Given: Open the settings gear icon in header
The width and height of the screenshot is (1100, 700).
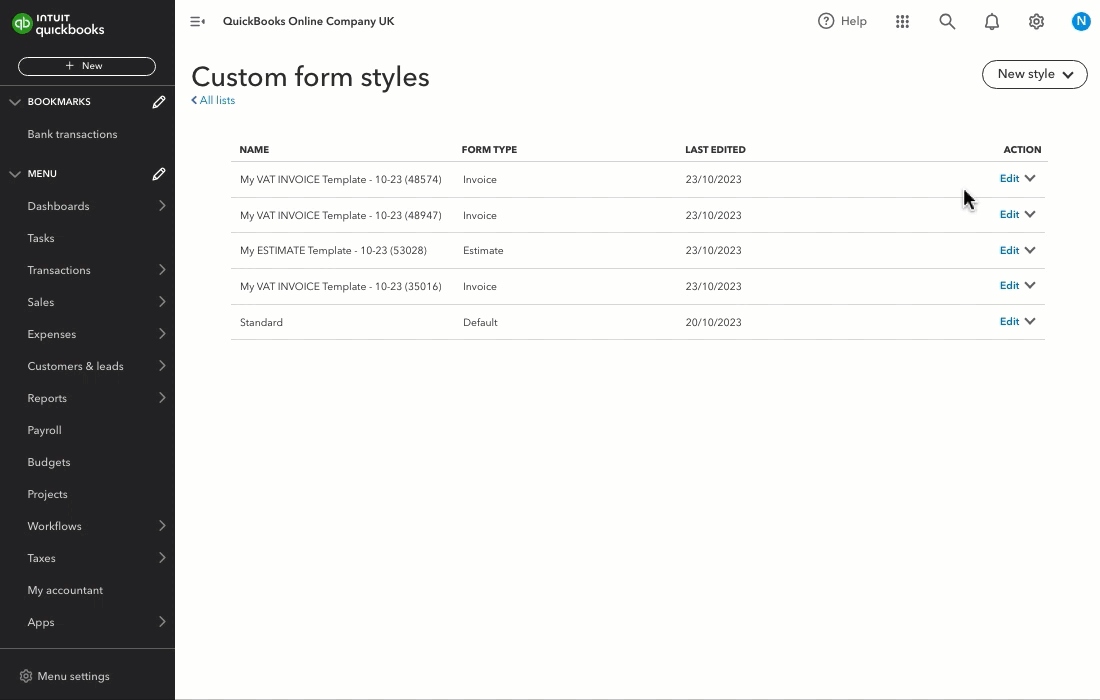Looking at the screenshot, I should (x=1036, y=22).
